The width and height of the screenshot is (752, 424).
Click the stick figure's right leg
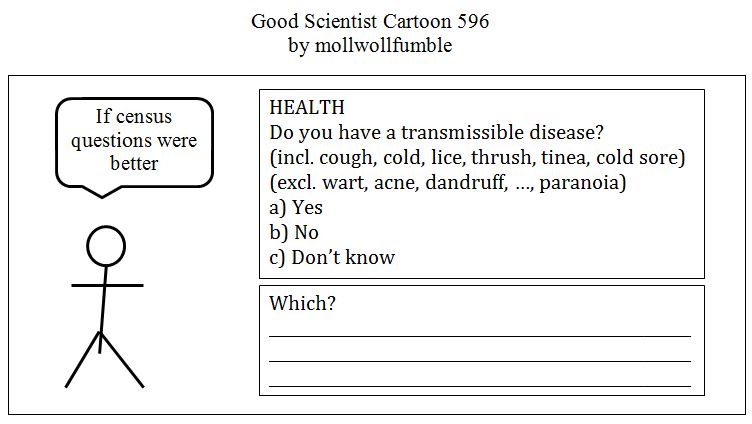click(122, 360)
